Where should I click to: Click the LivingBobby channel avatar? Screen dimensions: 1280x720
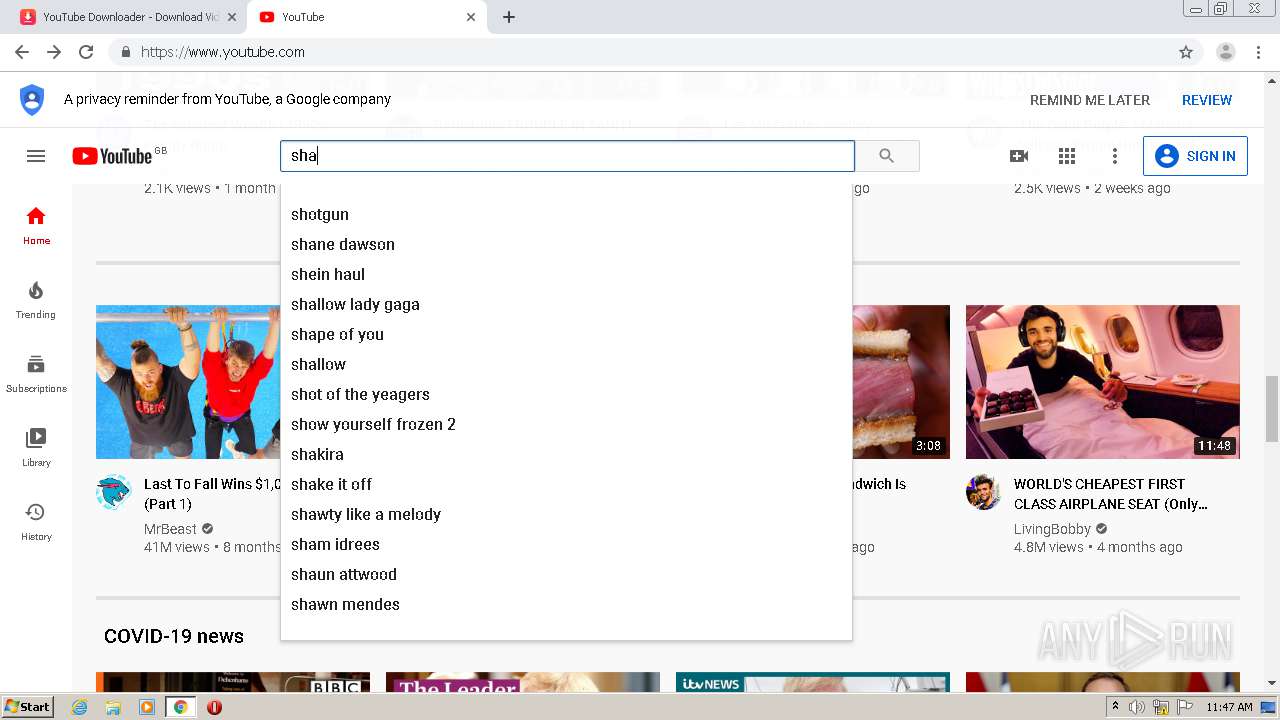point(984,492)
